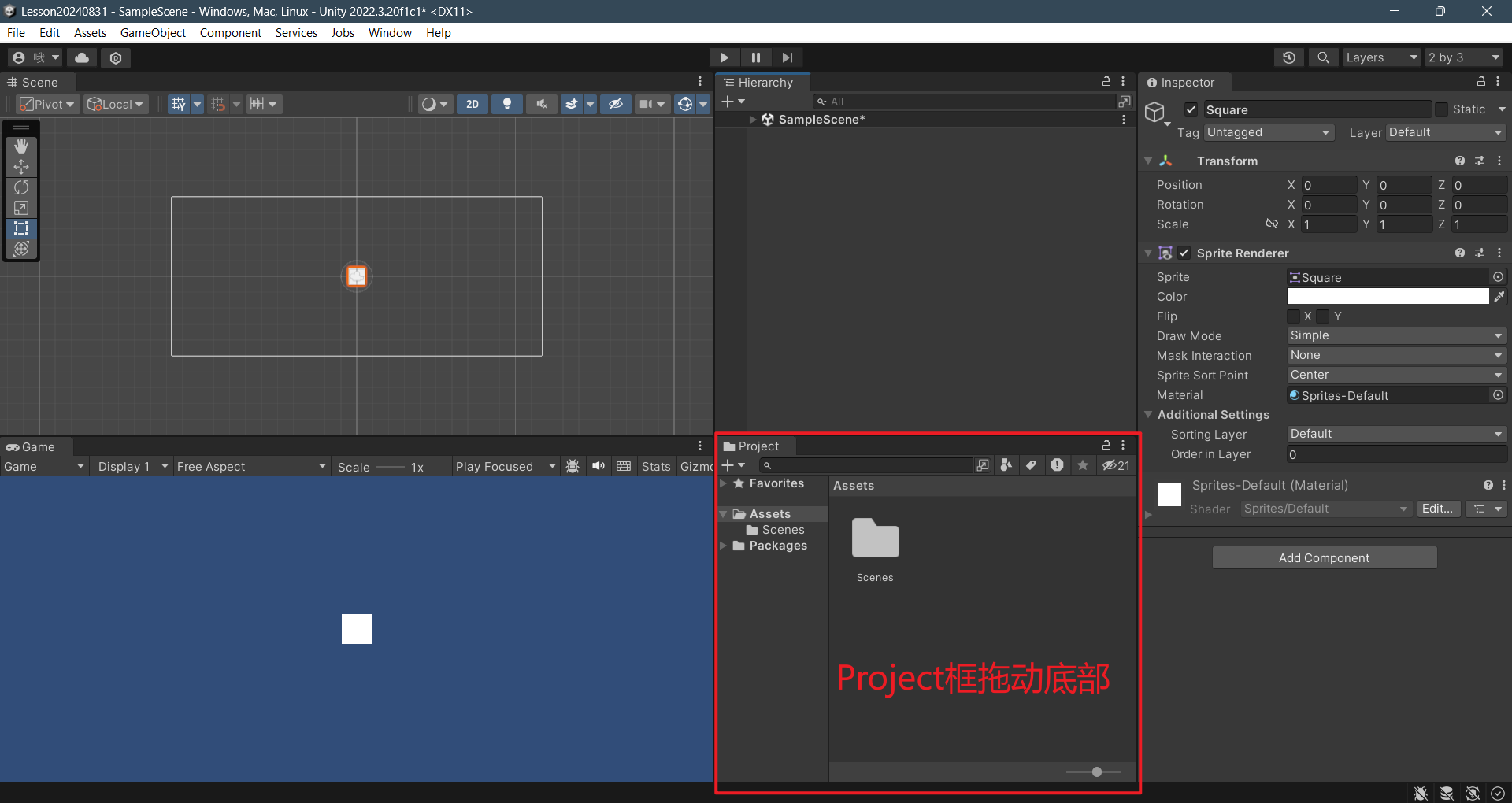
Task: Select the Rect tool
Action: (x=21, y=228)
